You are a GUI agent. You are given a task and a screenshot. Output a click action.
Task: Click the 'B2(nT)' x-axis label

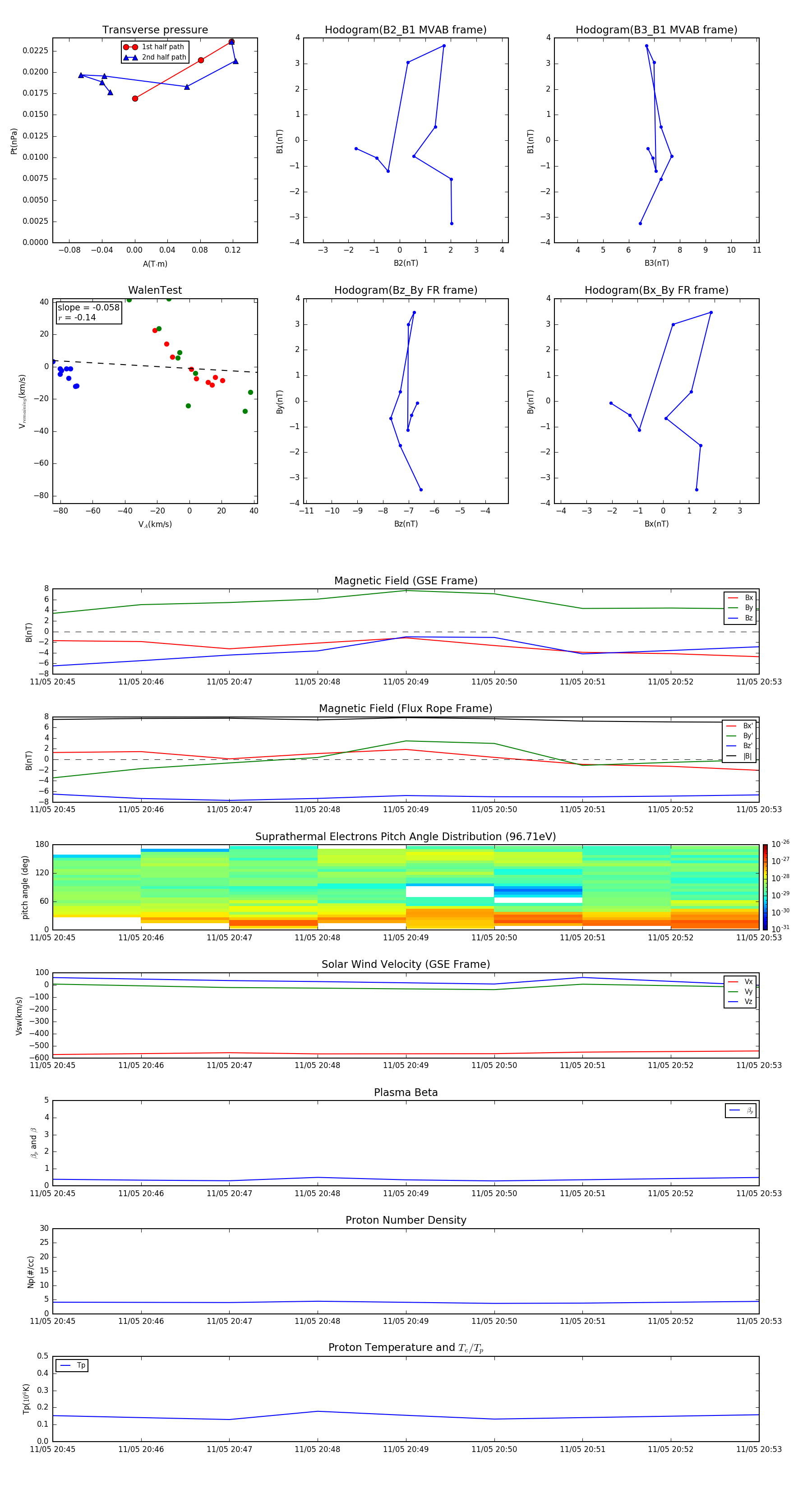406,263
